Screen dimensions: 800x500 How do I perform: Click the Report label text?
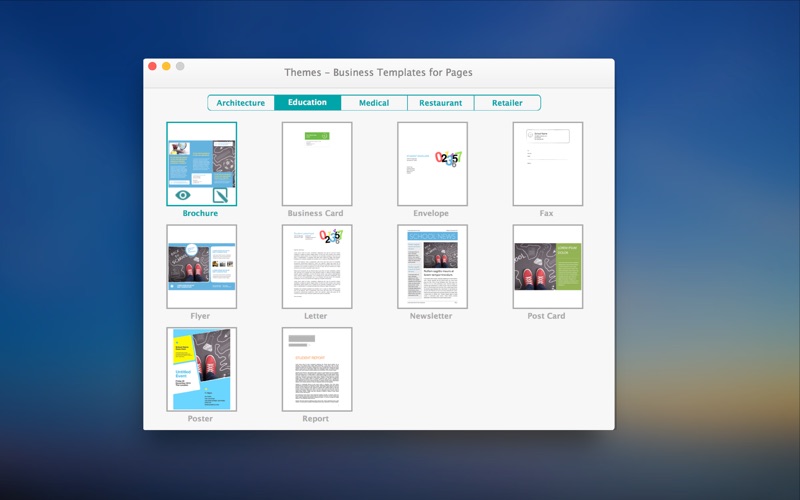pyautogui.click(x=315, y=418)
